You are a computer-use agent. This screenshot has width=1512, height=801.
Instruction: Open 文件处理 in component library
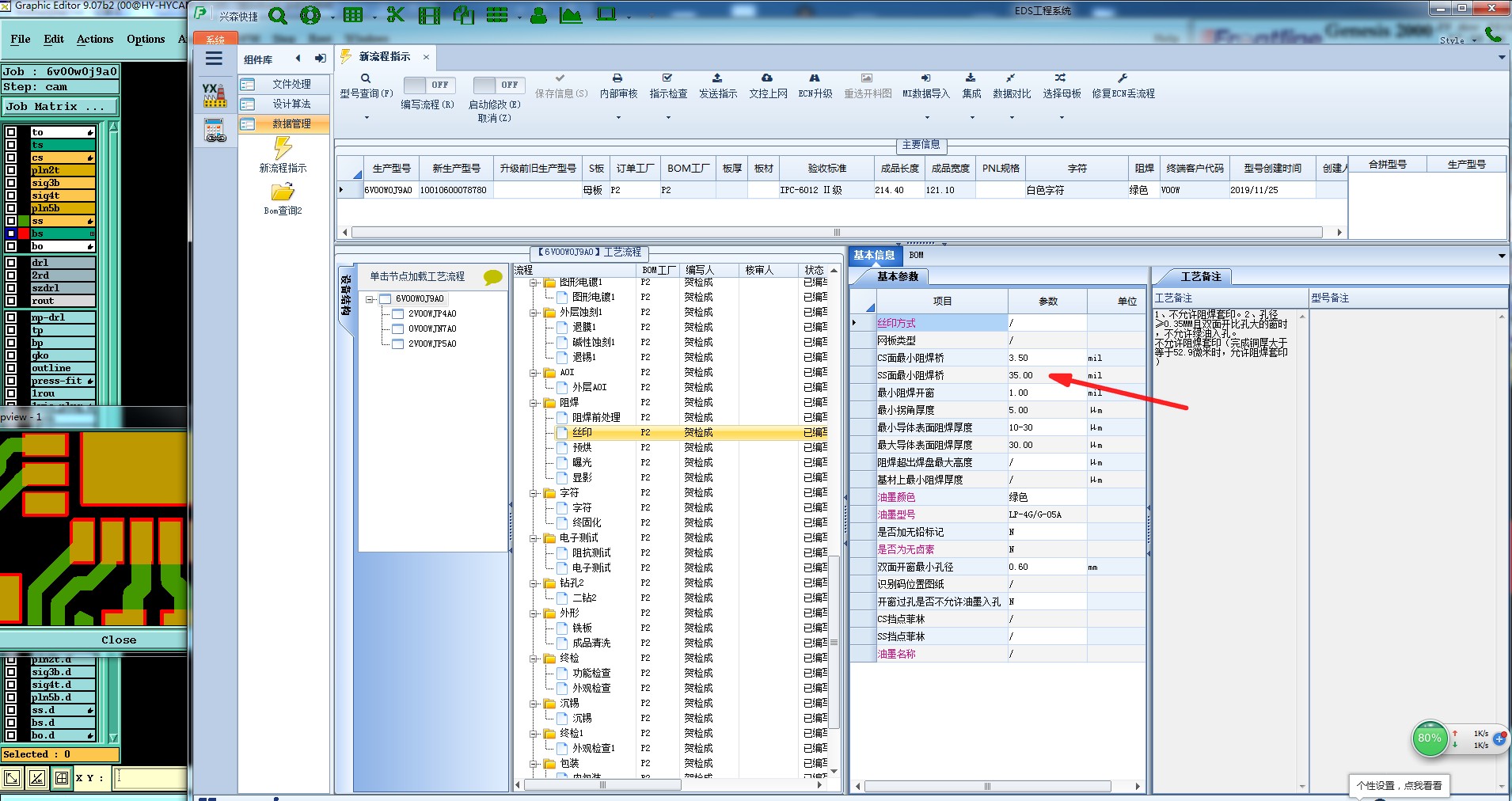pos(291,84)
